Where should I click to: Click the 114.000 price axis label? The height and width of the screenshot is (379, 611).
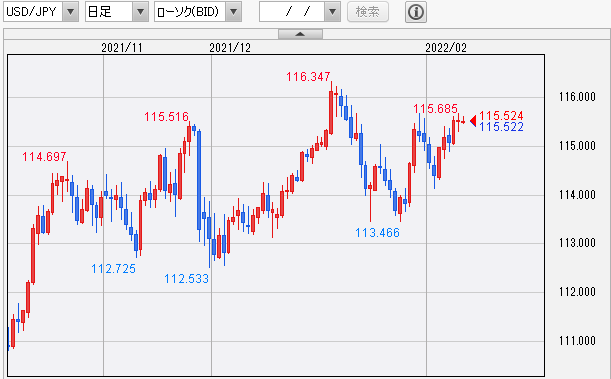577,194
